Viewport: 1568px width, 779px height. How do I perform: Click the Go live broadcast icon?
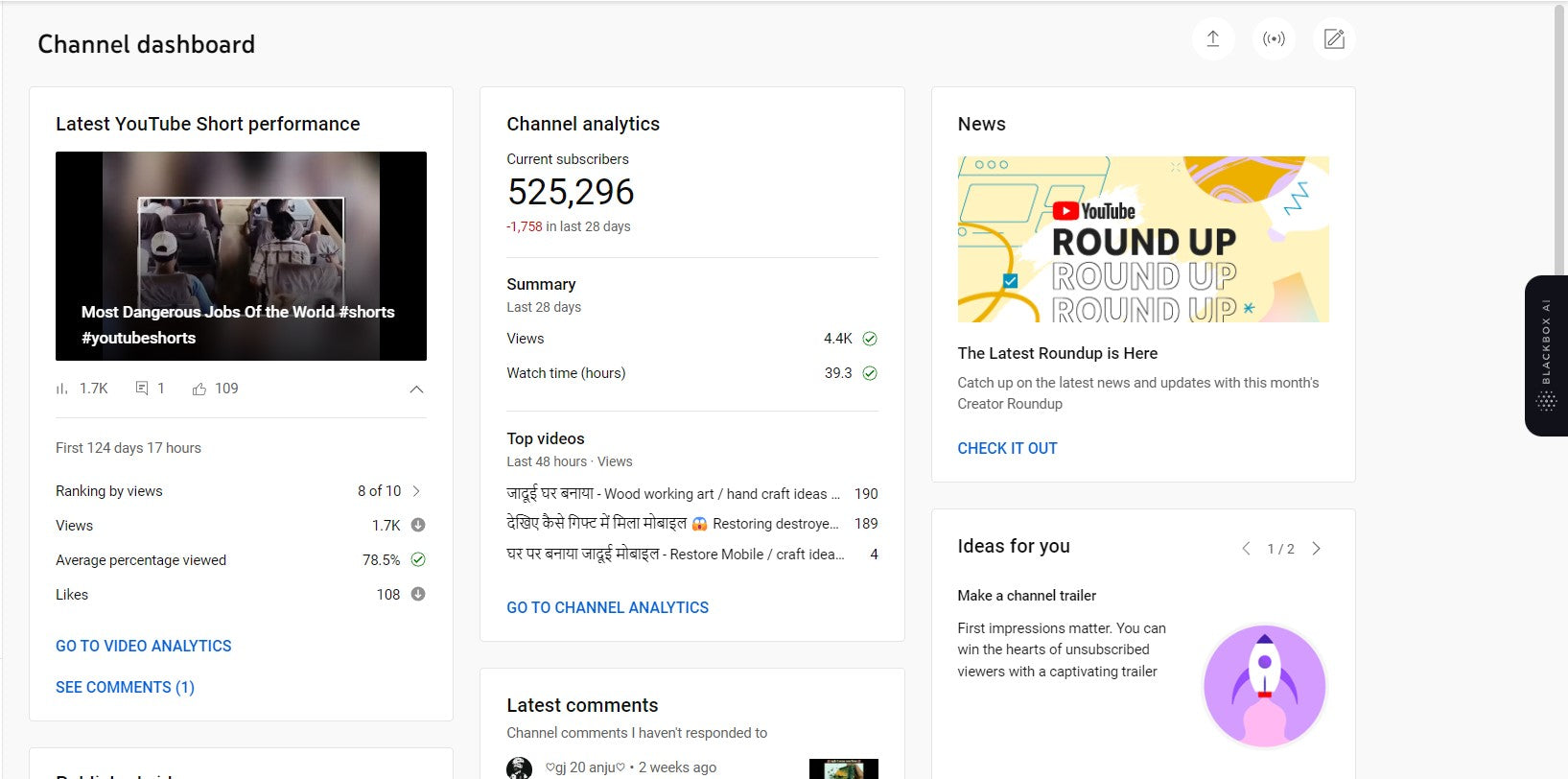(x=1274, y=39)
